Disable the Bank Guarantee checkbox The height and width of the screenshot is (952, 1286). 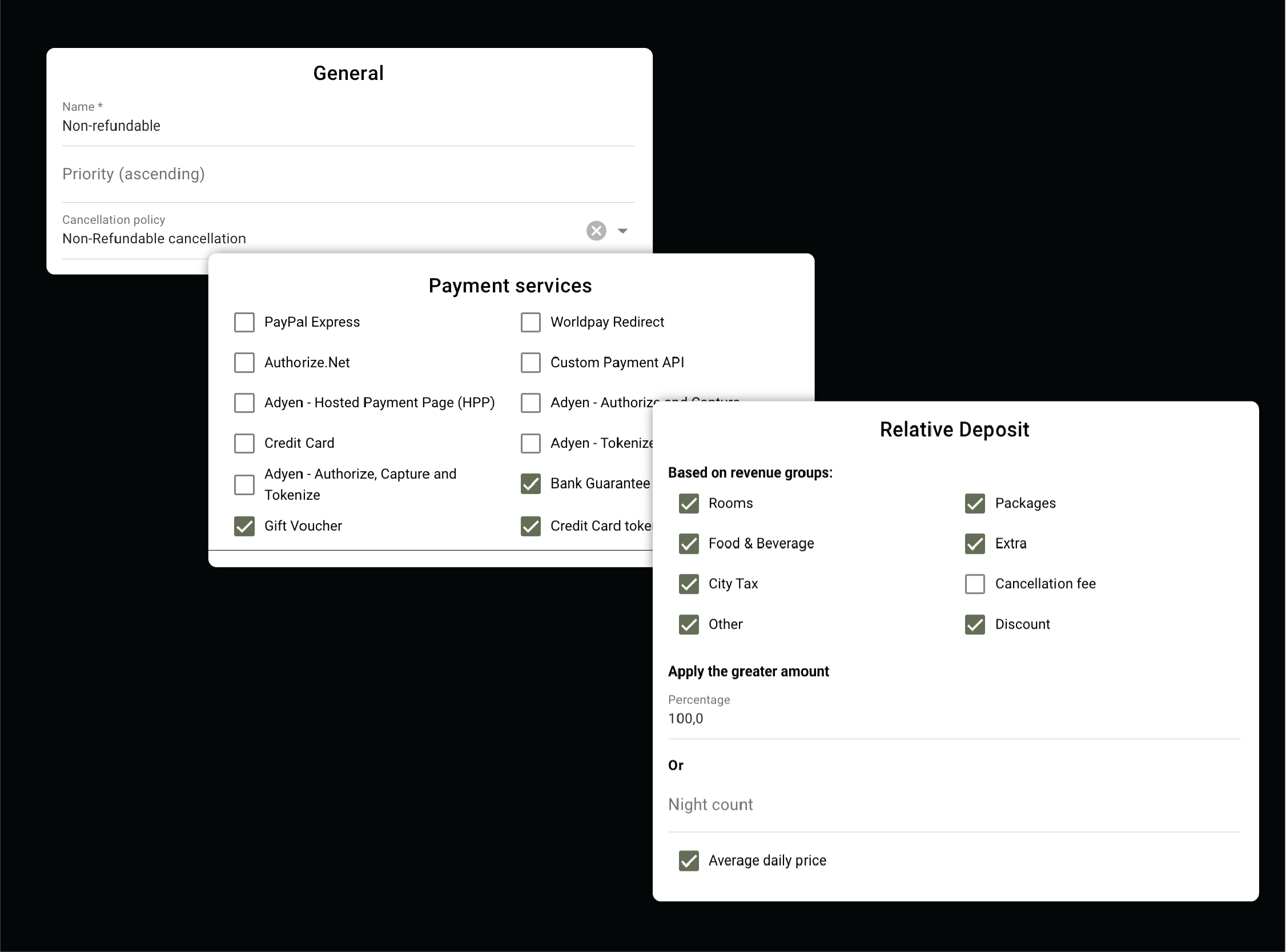(531, 484)
